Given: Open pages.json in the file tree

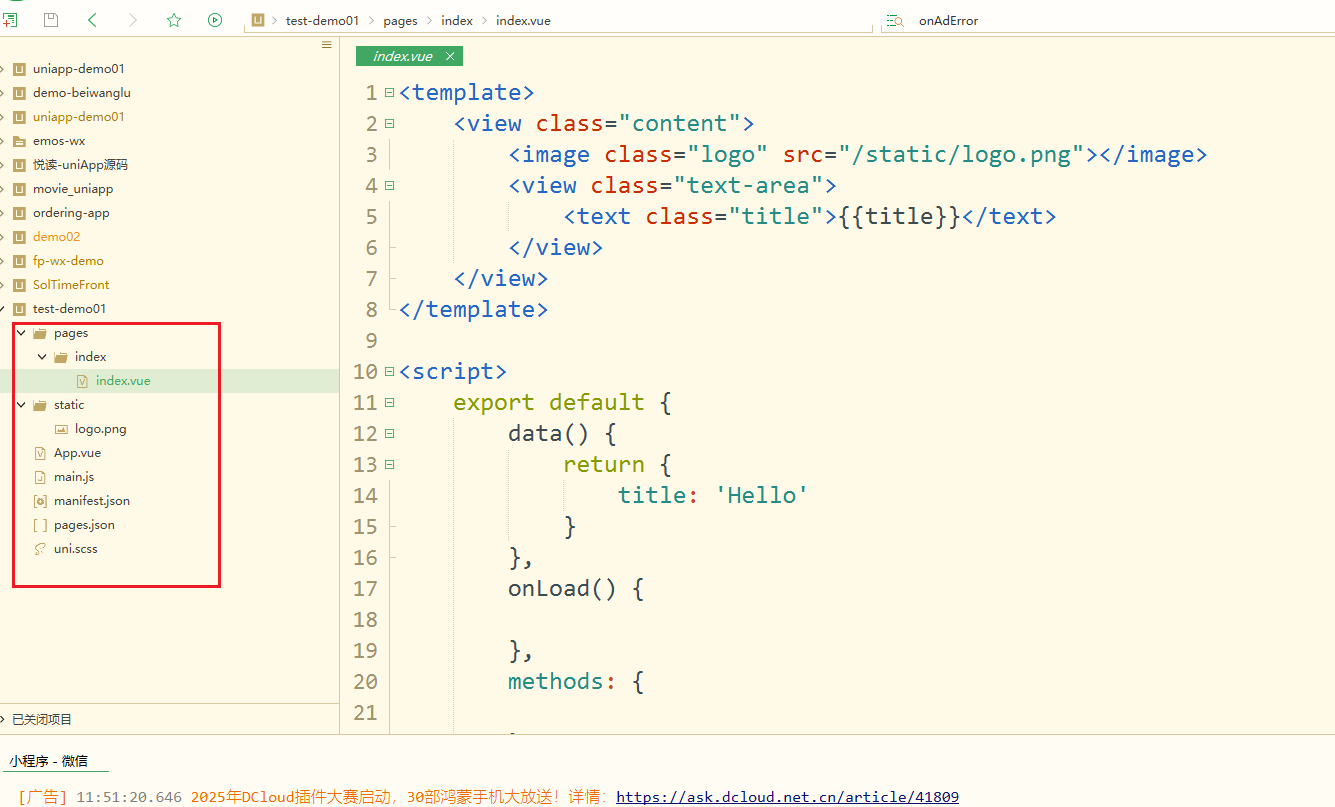Looking at the screenshot, I should click(84, 525).
